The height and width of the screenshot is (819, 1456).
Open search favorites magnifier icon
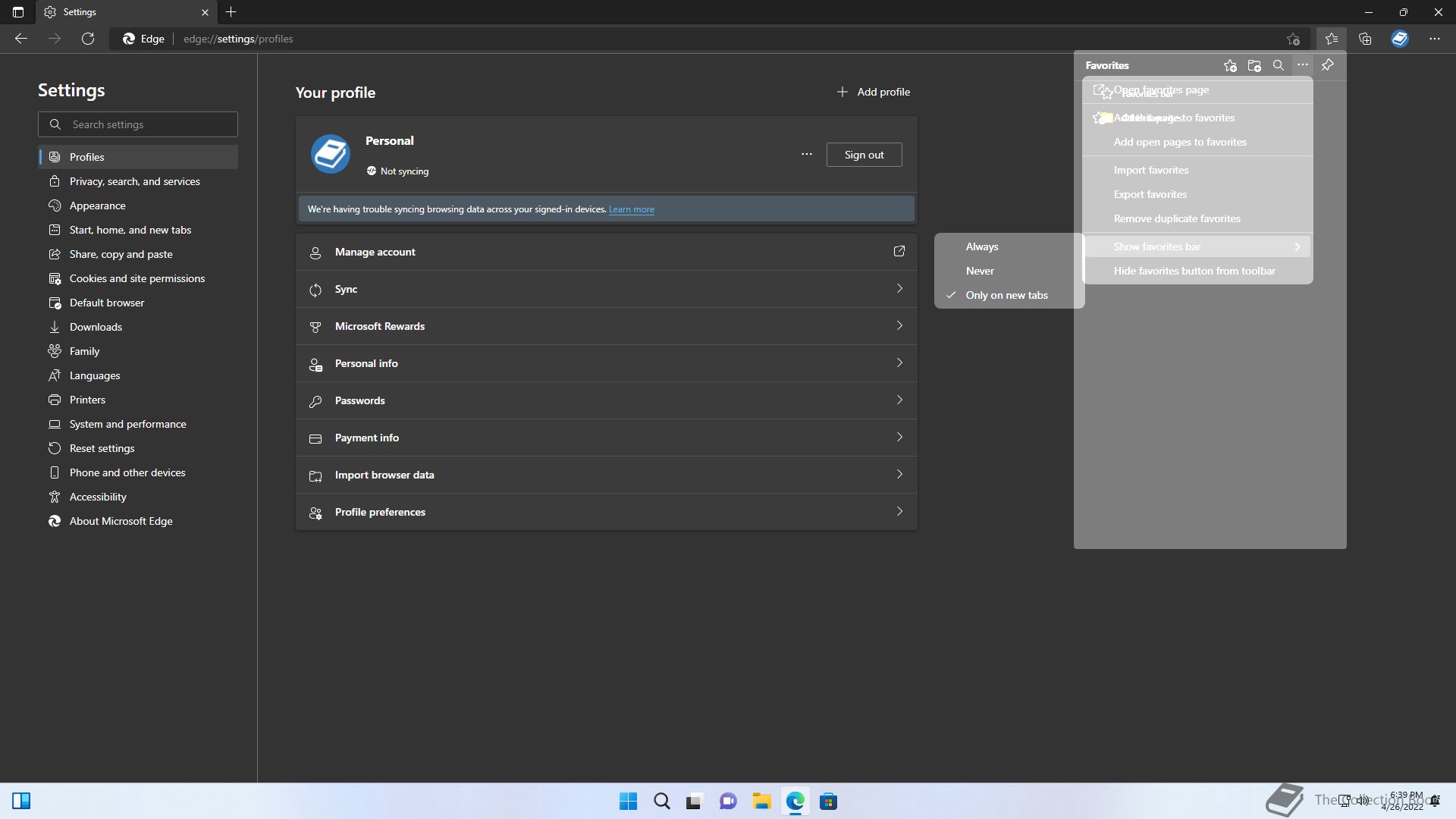coord(1279,65)
